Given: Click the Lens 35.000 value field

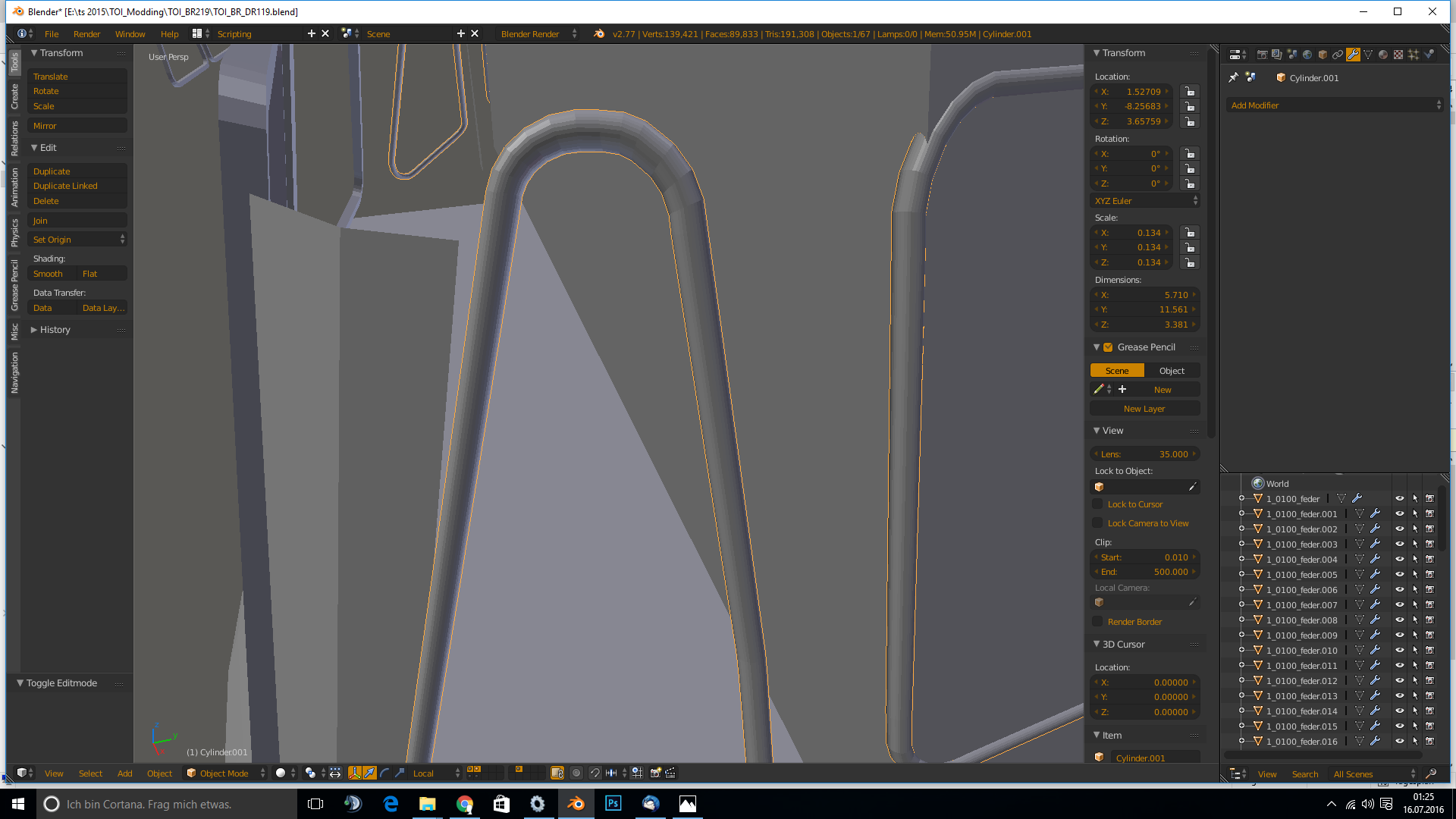Looking at the screenshot, I should click(x=1144, y=454).
